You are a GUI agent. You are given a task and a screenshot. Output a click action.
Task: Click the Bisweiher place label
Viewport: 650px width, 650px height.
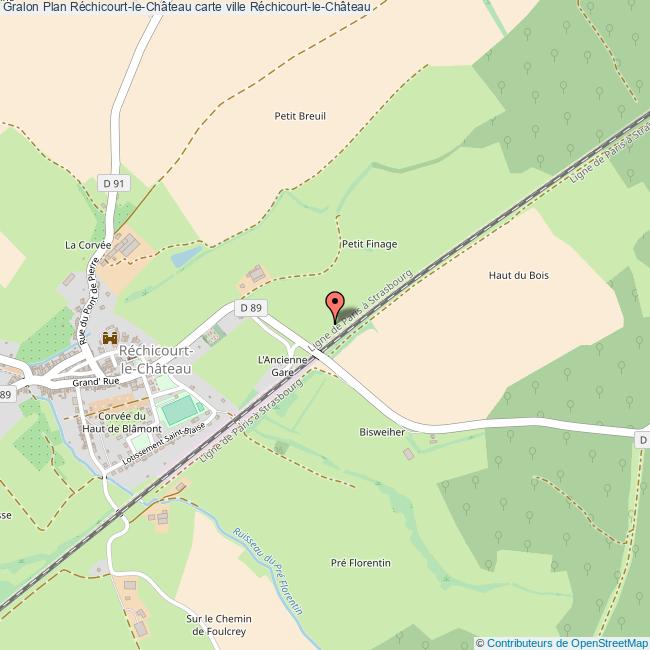(382, 432)
